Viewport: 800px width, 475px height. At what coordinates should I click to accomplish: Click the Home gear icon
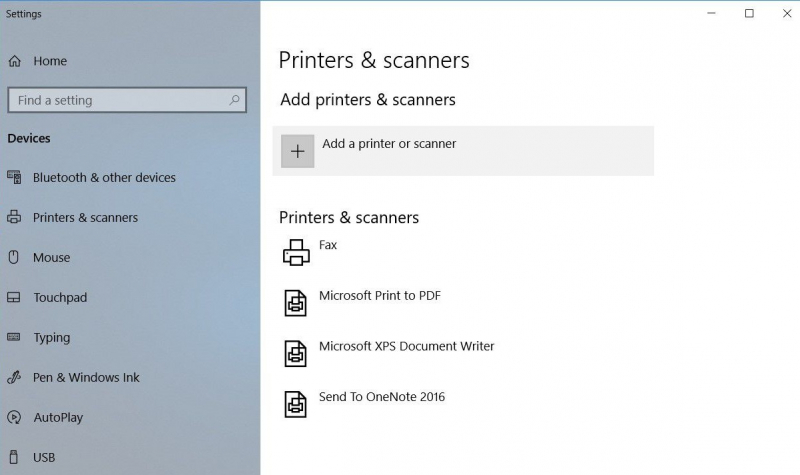[15, 61]
